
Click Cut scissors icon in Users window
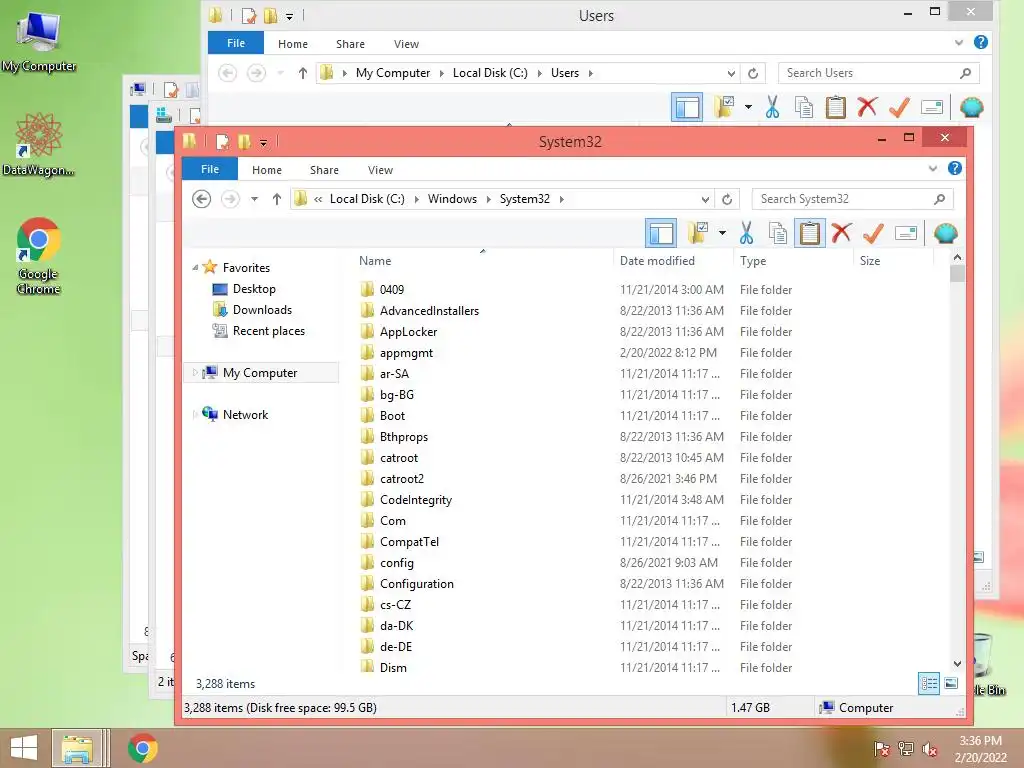(x=772, y=107)
